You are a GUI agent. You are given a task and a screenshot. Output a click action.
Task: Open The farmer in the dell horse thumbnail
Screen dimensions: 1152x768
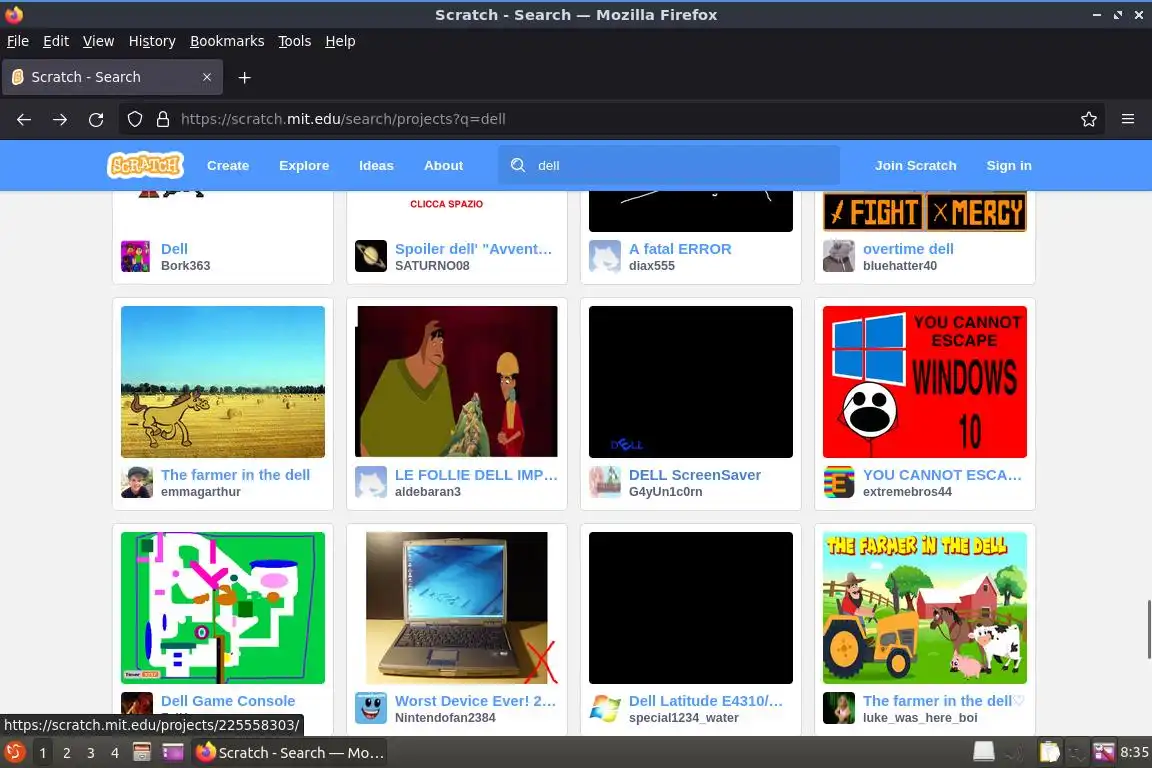coord(223,381)
